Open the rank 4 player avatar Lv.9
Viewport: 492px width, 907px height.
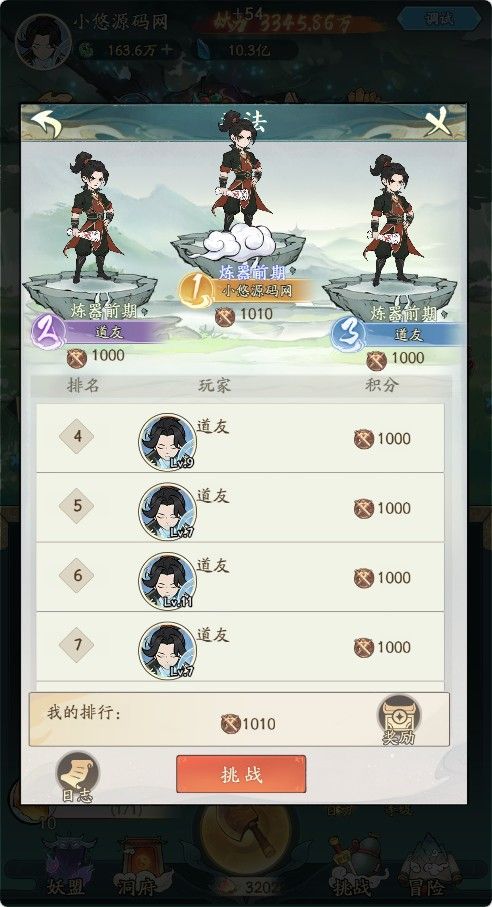click(x=167, y=442)
